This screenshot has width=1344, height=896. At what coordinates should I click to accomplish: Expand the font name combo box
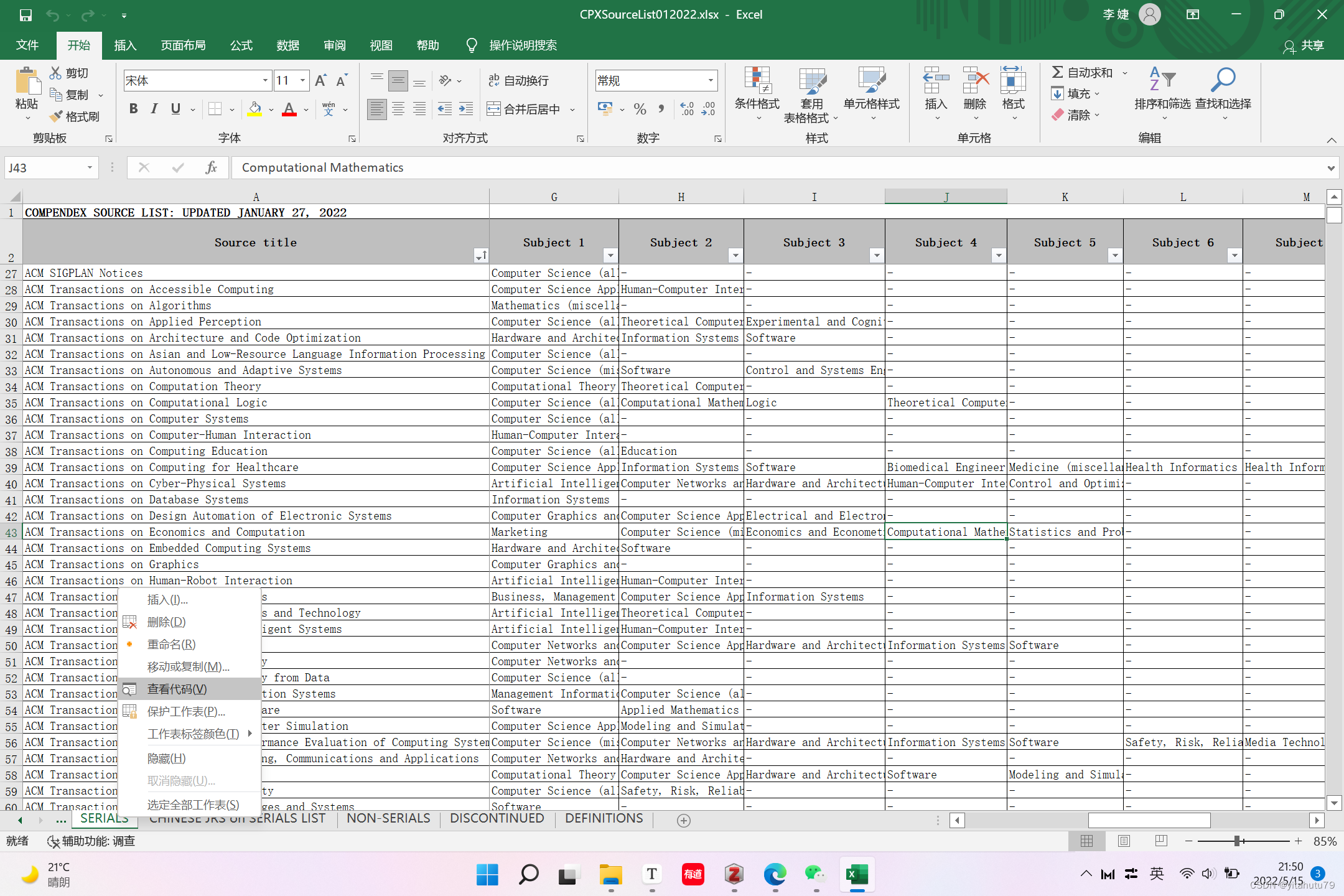265,80
